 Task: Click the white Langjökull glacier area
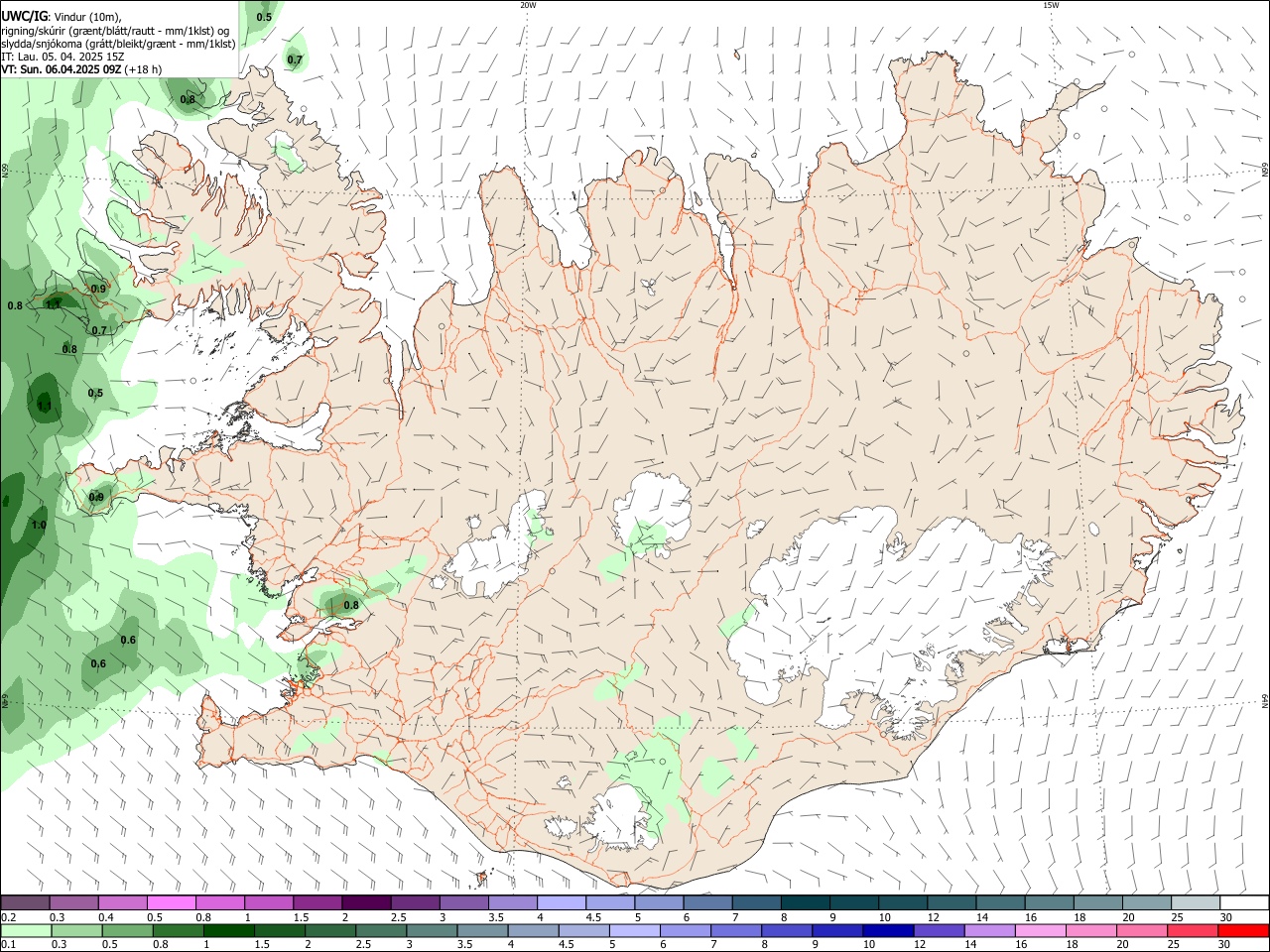click(496, 547)
